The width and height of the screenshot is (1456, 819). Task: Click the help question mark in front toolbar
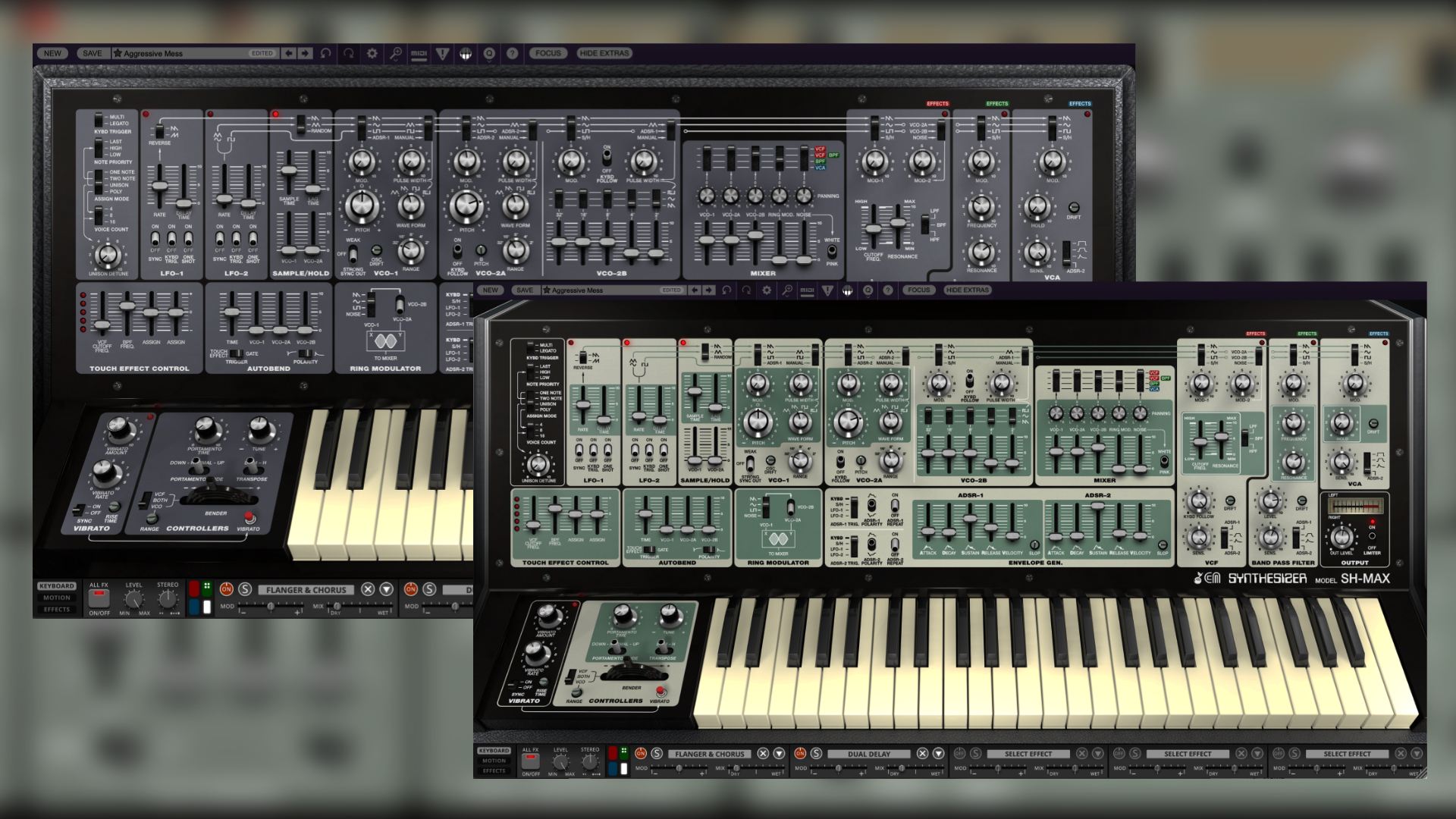coord(888,290)
